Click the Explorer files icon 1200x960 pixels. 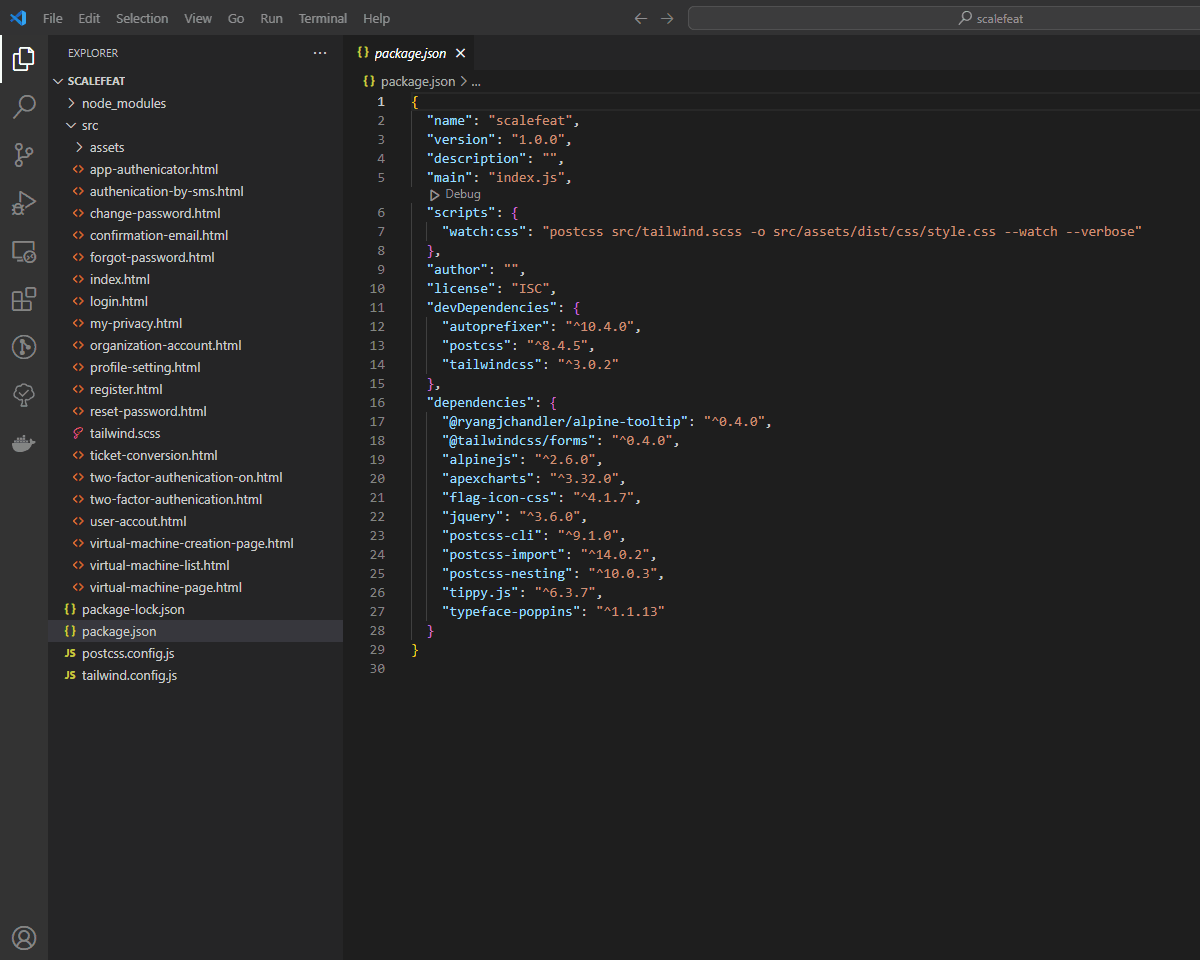24,59
